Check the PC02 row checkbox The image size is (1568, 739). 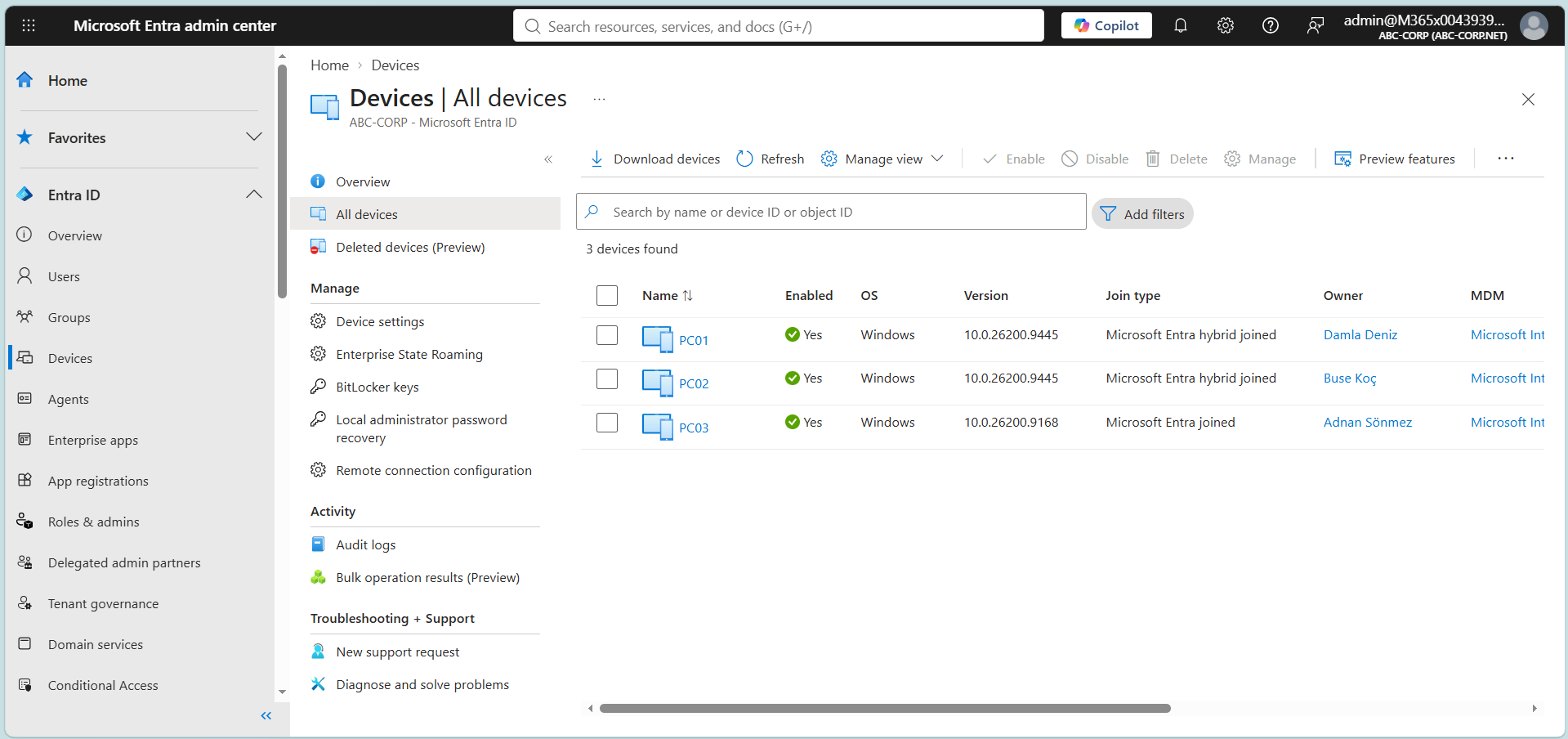[607, 378]
